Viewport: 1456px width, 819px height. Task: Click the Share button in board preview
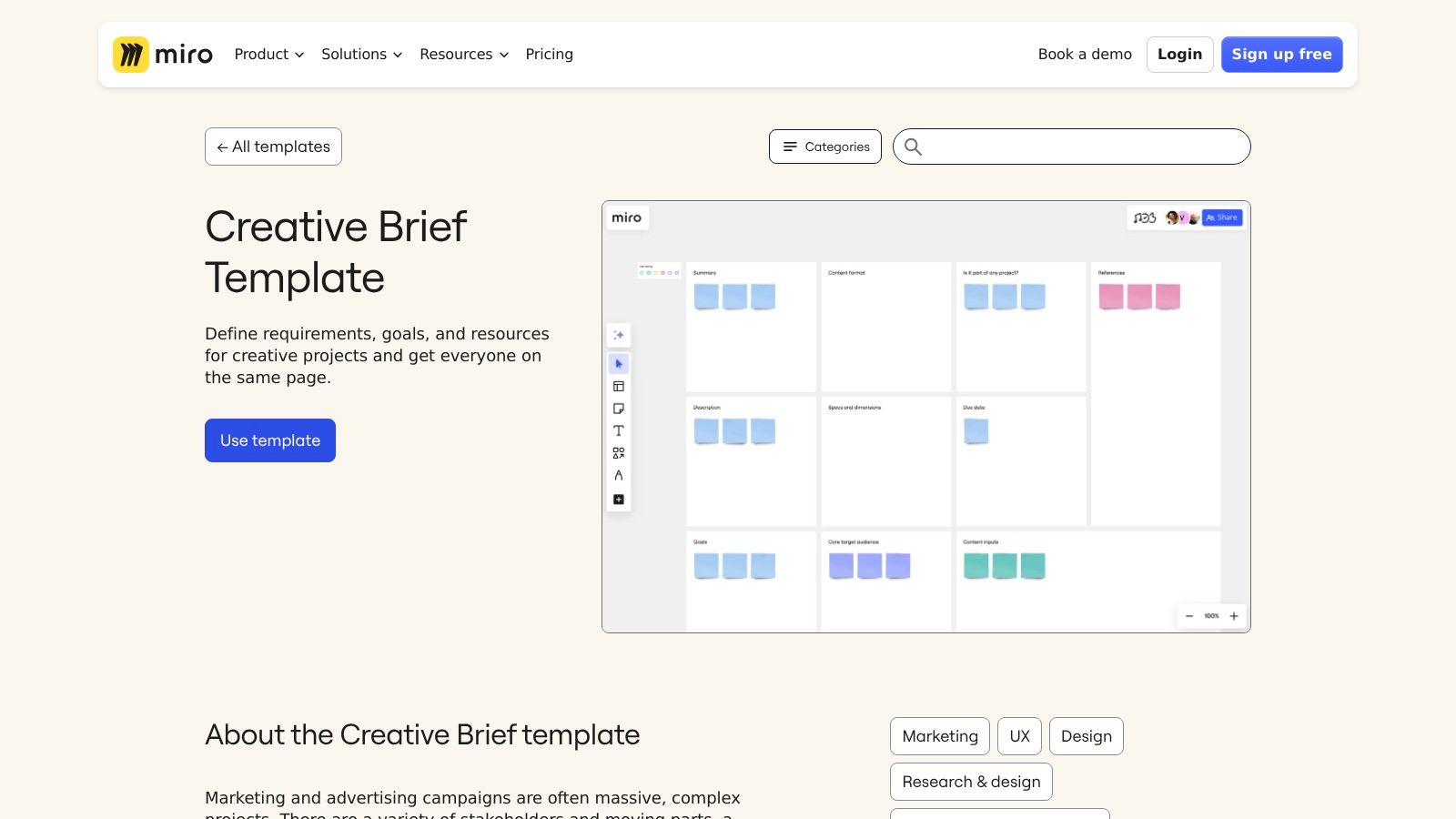click(1222, 217)
